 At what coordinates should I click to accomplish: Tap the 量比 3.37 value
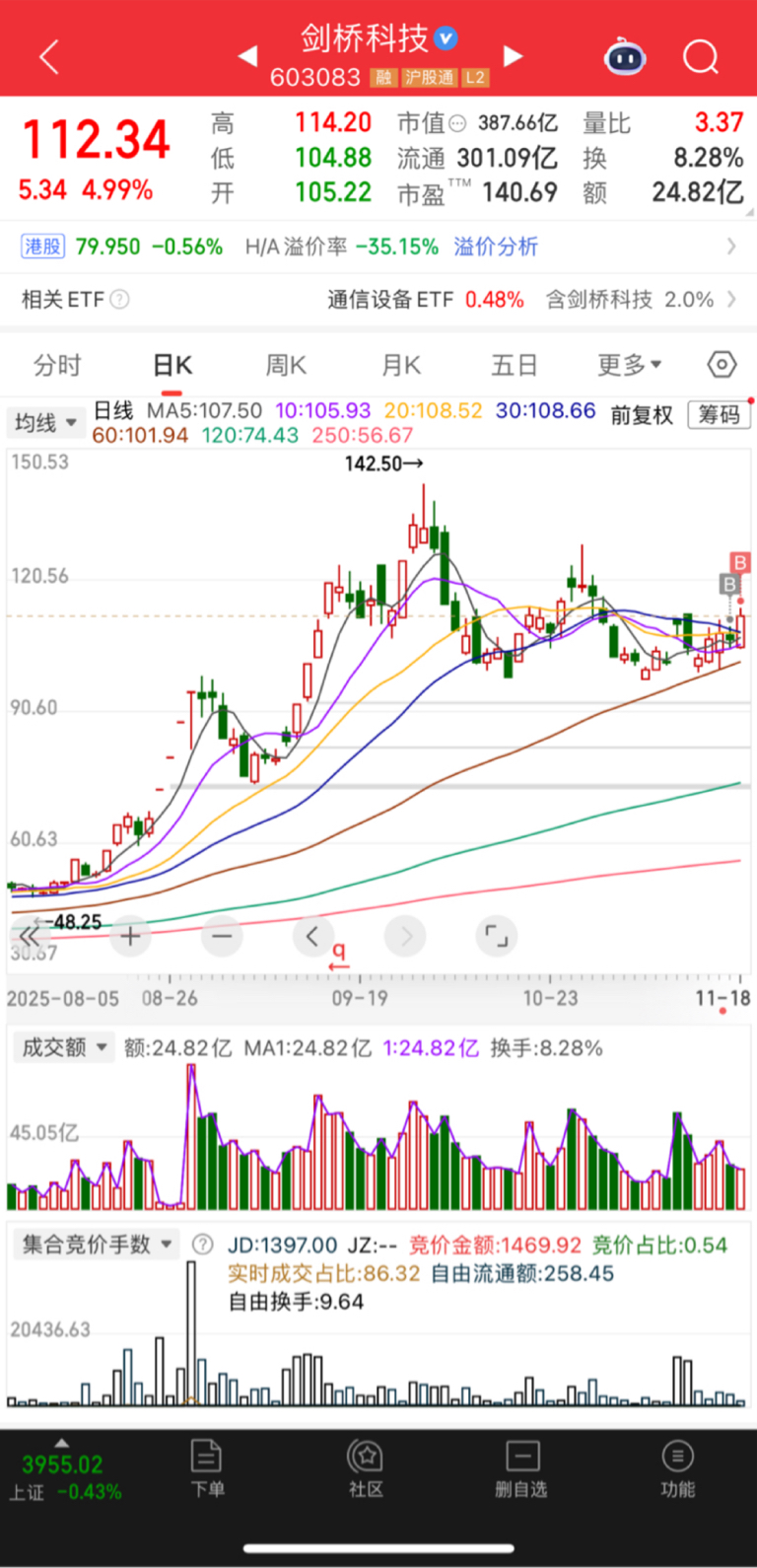[720, 122]
